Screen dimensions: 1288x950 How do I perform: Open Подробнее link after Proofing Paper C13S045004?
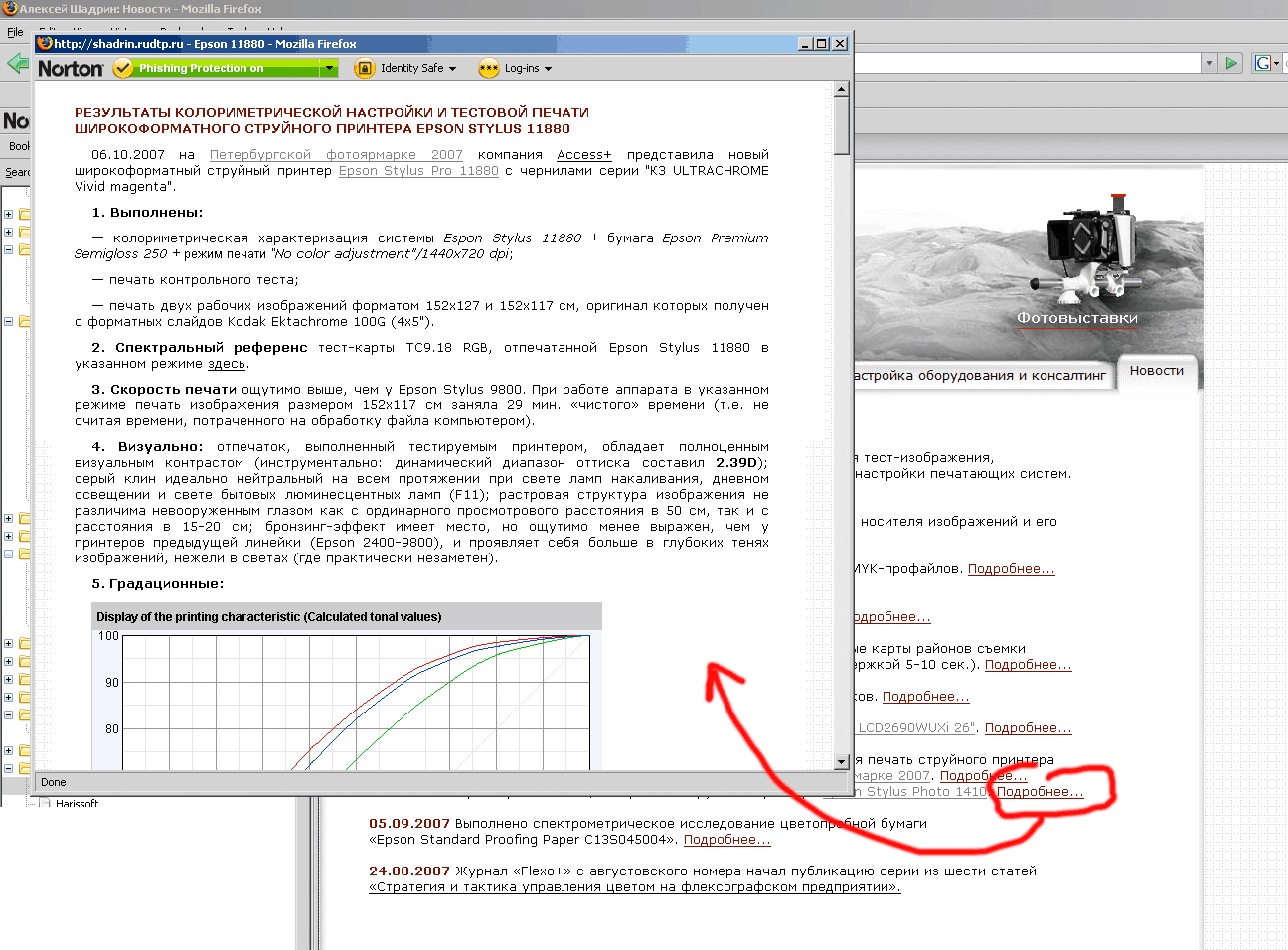[x=727, y=839]
